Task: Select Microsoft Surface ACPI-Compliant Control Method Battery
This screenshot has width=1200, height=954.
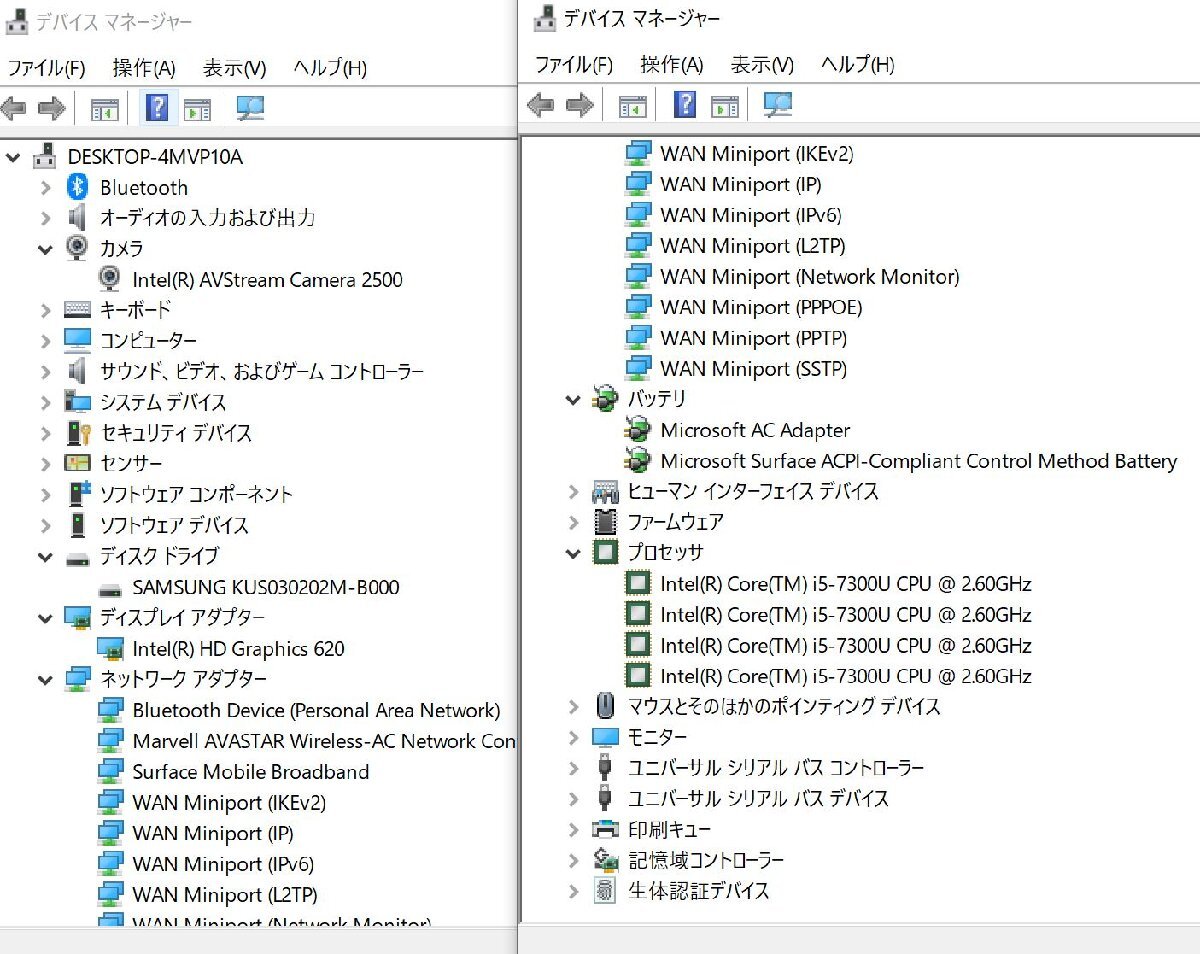Action: pos(918,461)
